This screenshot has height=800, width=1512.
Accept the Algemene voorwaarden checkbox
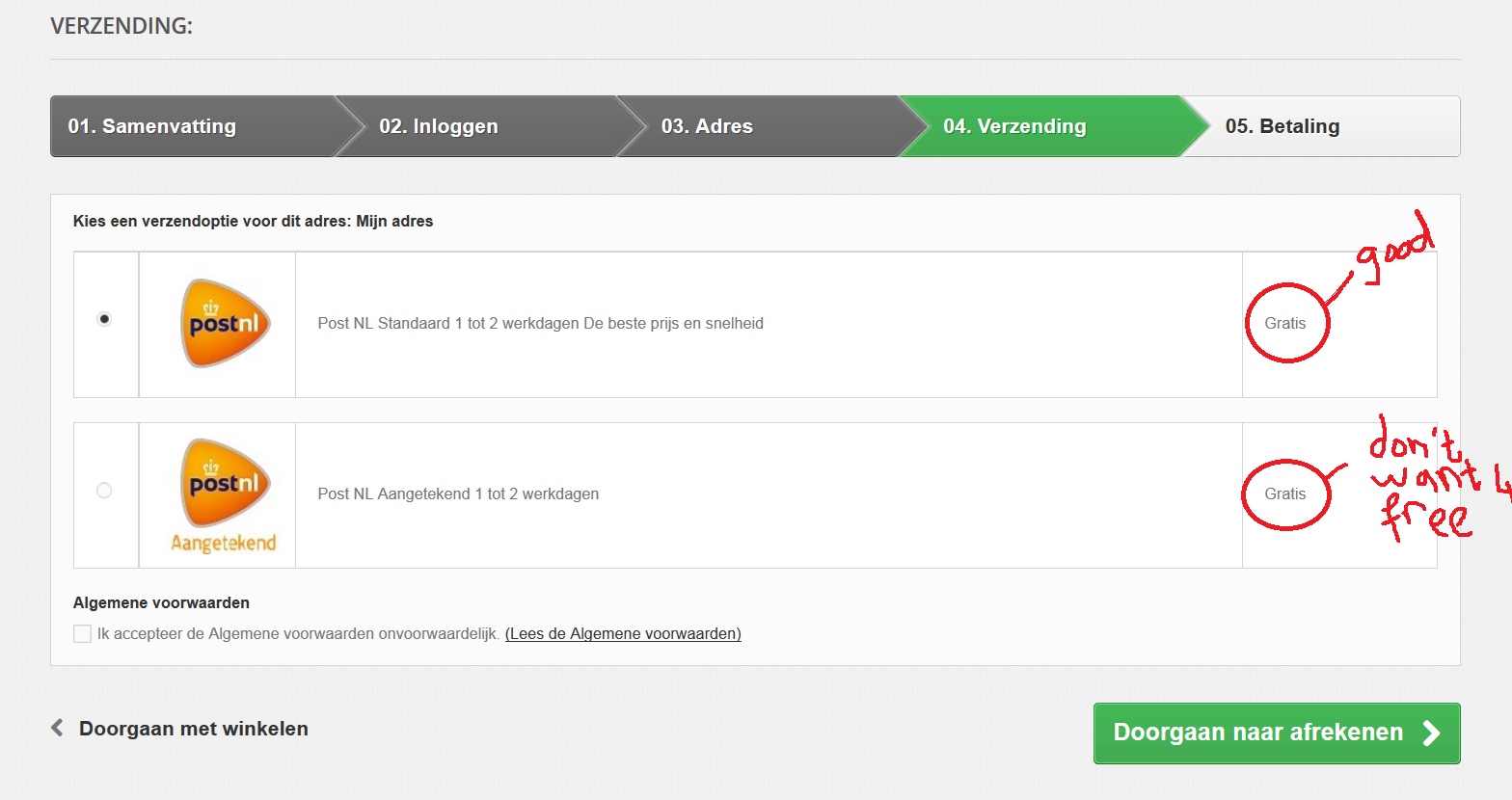83,633
